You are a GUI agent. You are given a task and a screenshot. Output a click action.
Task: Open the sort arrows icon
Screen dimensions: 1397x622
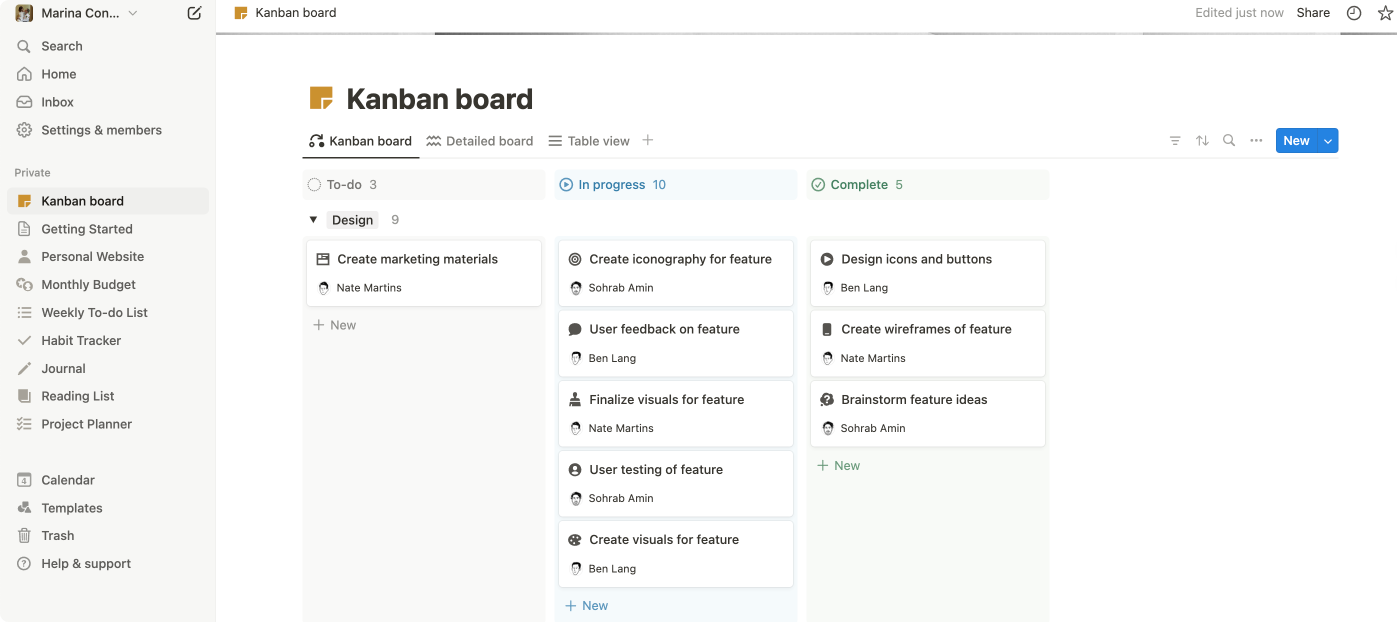(x=1202, y=141)
